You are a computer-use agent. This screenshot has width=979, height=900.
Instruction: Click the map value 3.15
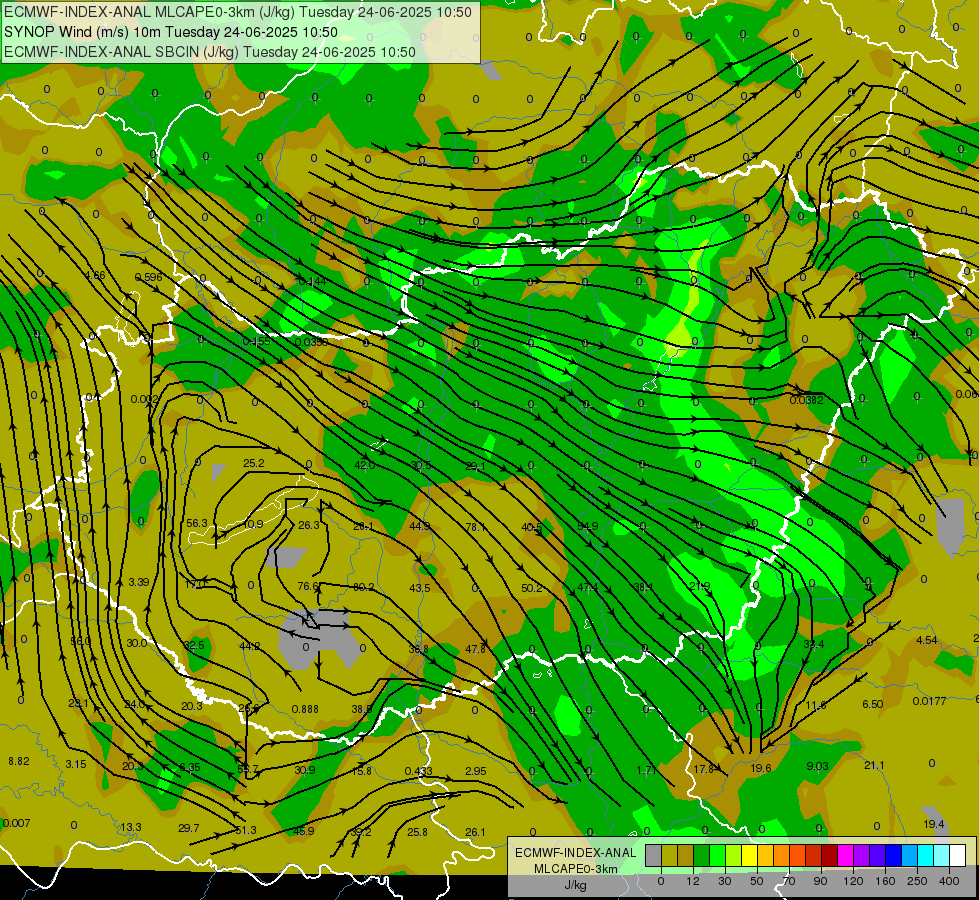[76, 764]
